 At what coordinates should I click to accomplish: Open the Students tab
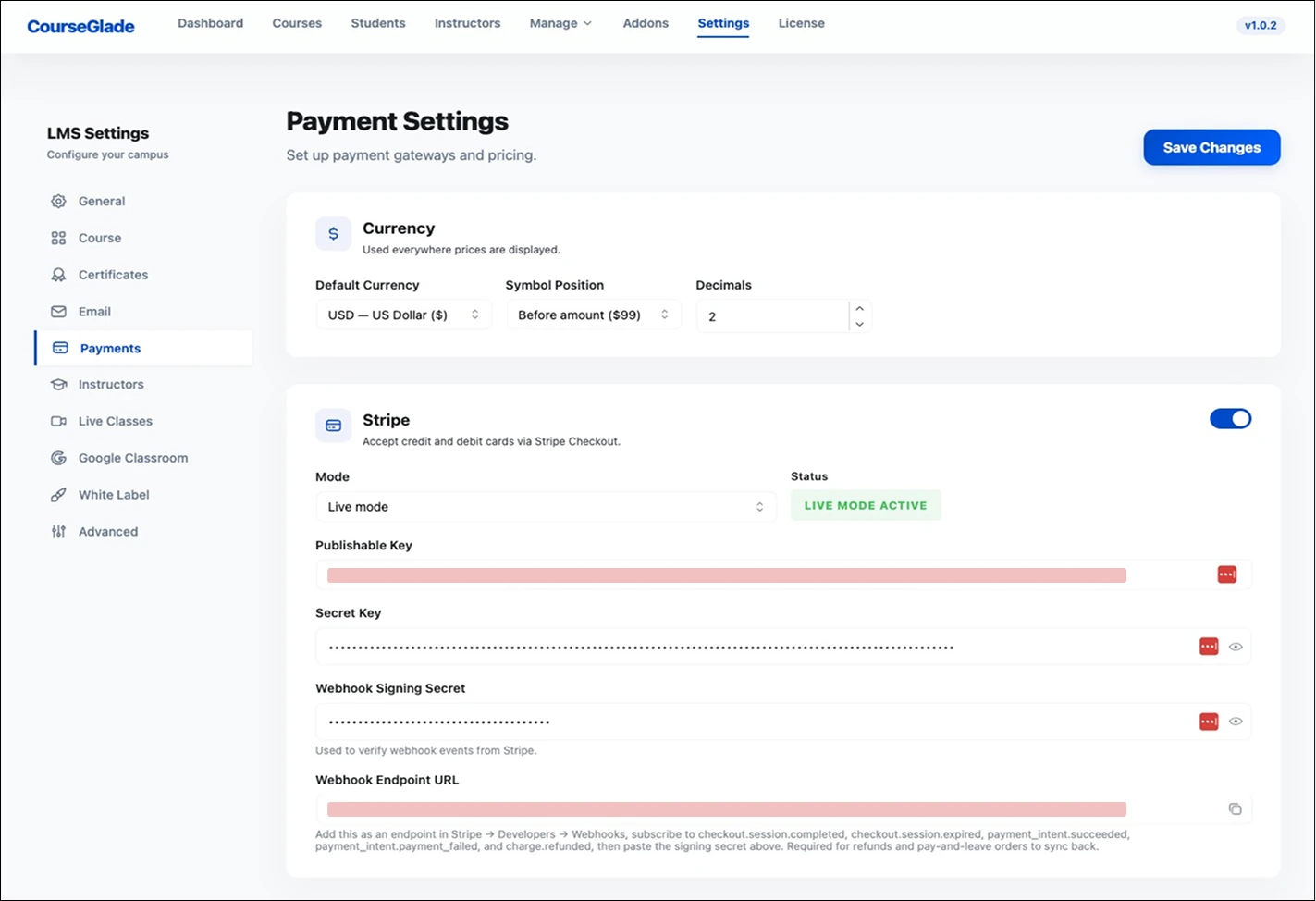378,23
